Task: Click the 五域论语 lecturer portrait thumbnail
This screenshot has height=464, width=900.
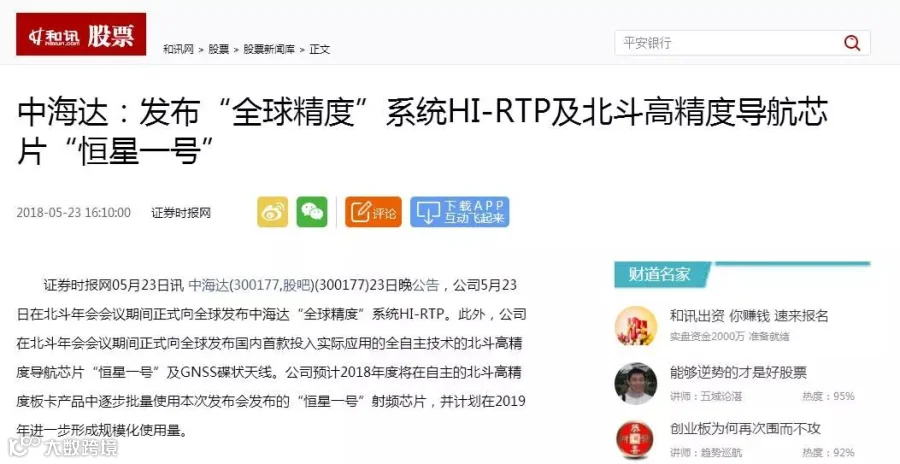Action: (635, 383)
